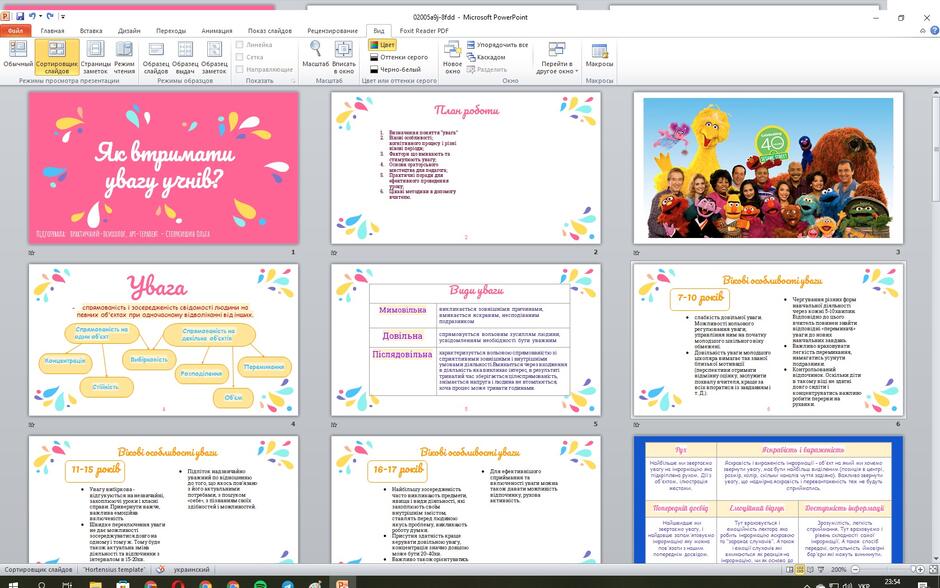
Task: Click the Windows Start button
Action: [x=13, y=584]
